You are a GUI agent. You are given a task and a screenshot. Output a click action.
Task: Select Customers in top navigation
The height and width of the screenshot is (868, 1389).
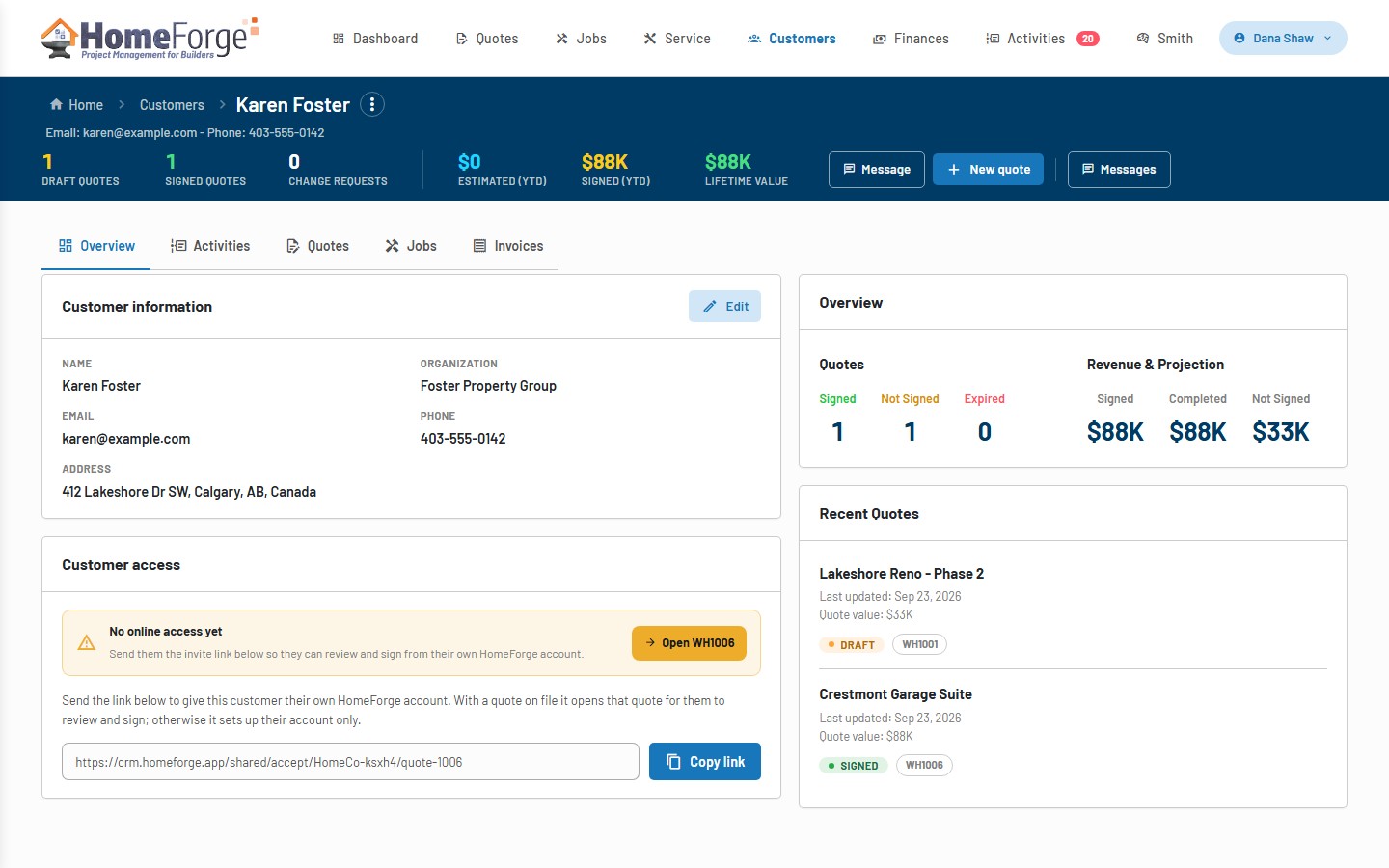click(792, 39)
